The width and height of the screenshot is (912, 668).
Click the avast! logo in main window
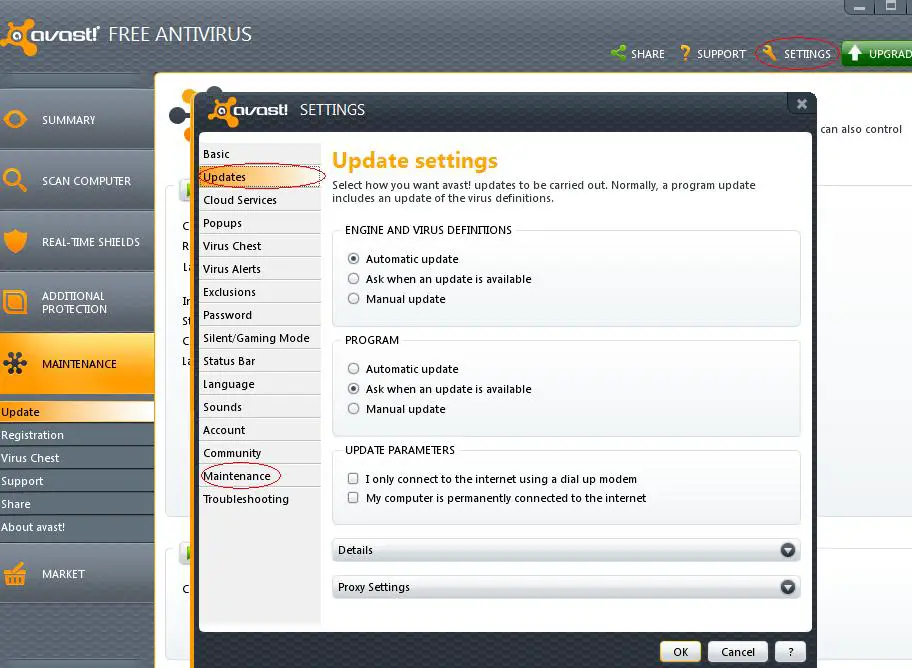51,35
